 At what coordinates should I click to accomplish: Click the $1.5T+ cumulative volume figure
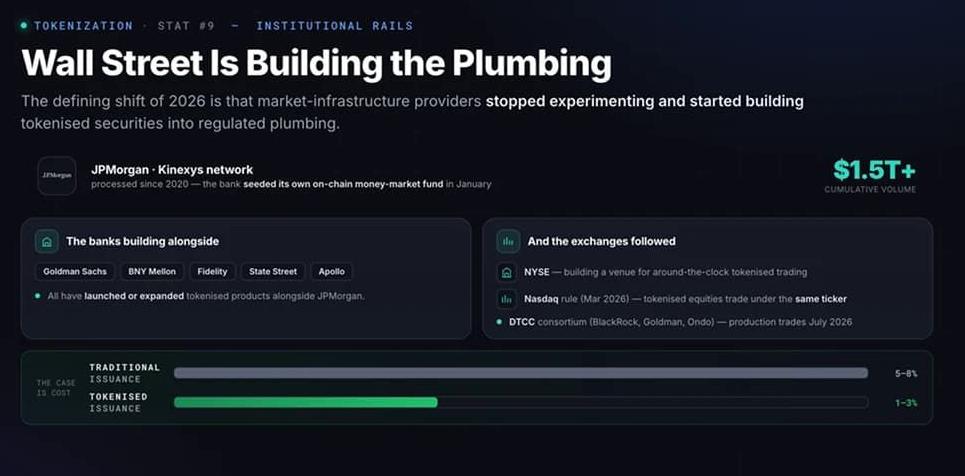(x=874, y=170)
